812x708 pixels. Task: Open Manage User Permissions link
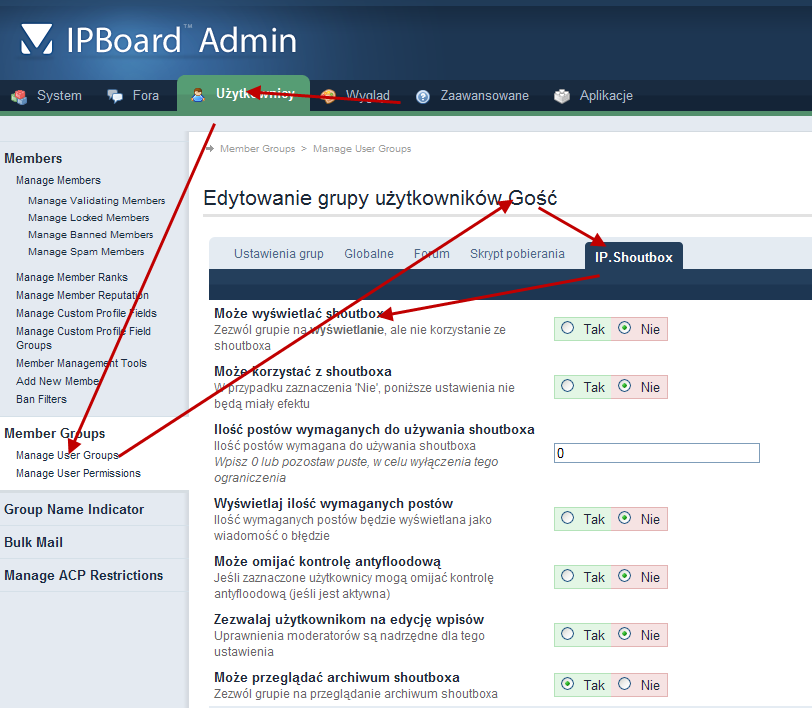[x=78, y=473]
